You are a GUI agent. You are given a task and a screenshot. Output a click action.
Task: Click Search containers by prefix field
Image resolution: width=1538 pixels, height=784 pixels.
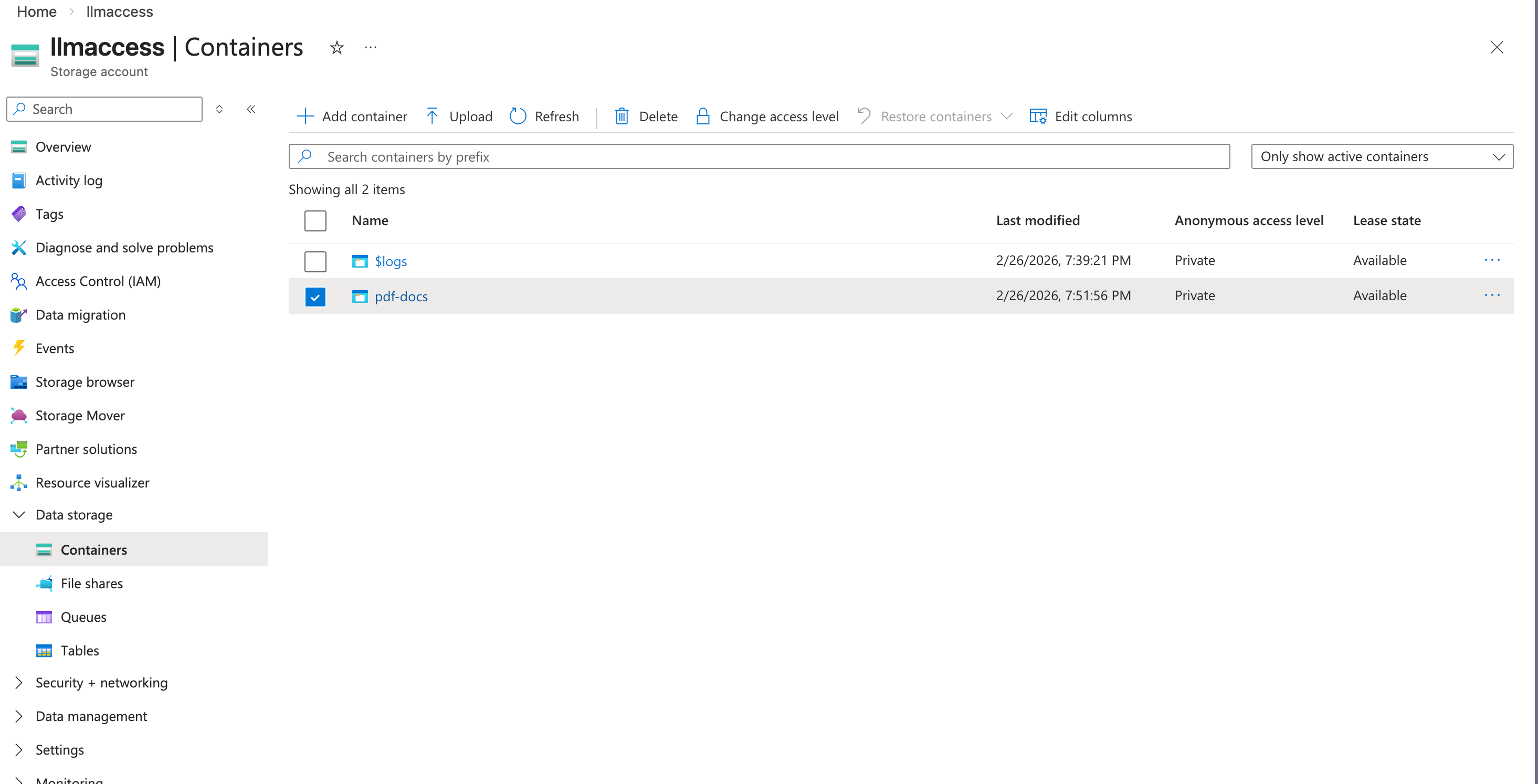pyautogui.click(x=759, y=157)
